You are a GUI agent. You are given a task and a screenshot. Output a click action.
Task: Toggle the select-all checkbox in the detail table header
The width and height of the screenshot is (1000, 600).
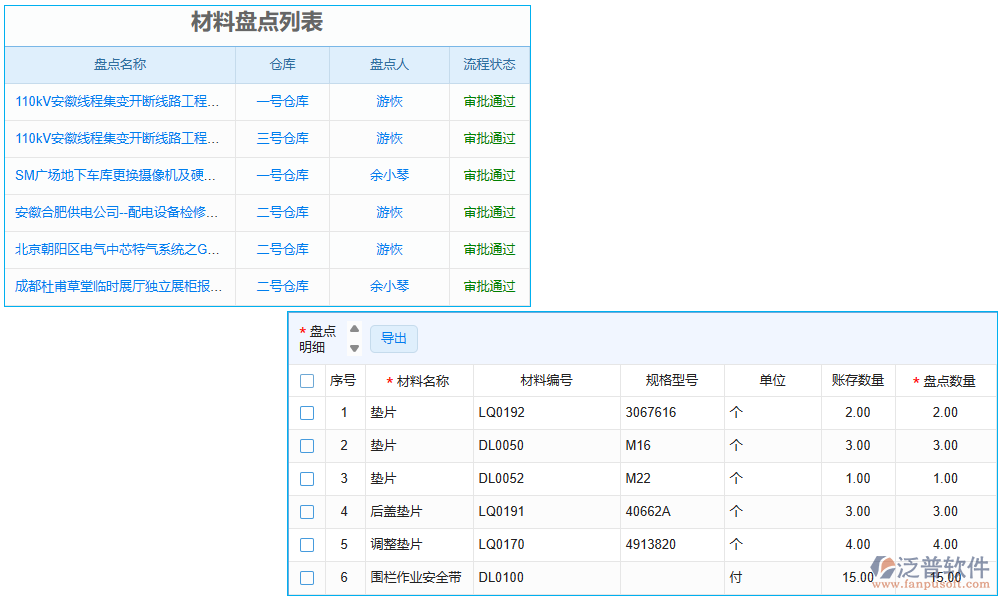(307, 380)
